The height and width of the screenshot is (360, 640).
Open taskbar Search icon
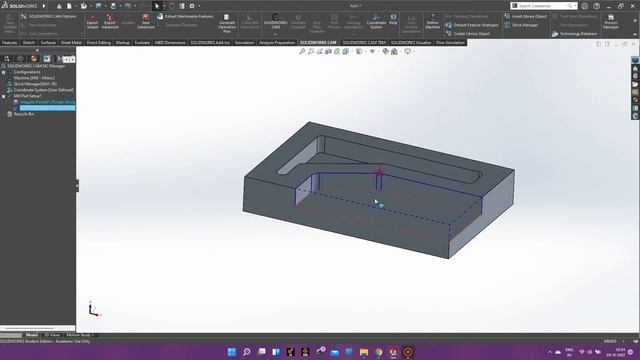pyautogui.click(x=247, y=352)
